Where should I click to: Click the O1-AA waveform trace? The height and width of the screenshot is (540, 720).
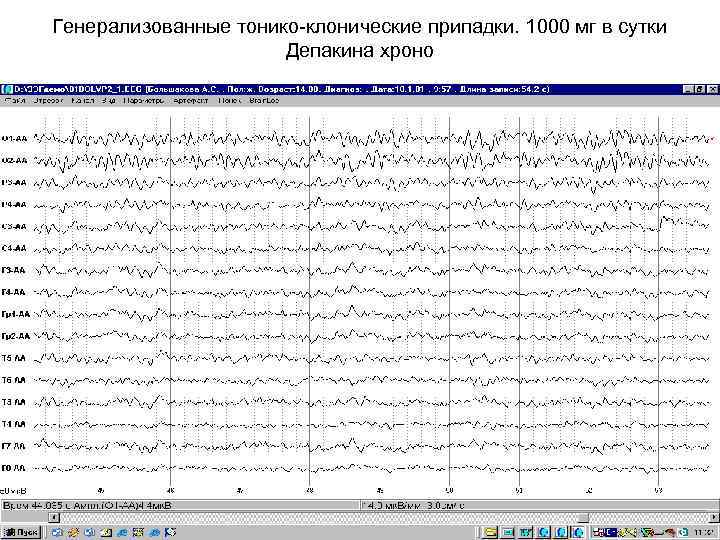pos(372,138)
